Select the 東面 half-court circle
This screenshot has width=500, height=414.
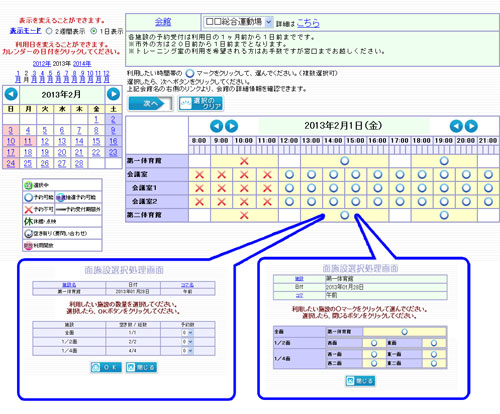[x=434, y=343]
